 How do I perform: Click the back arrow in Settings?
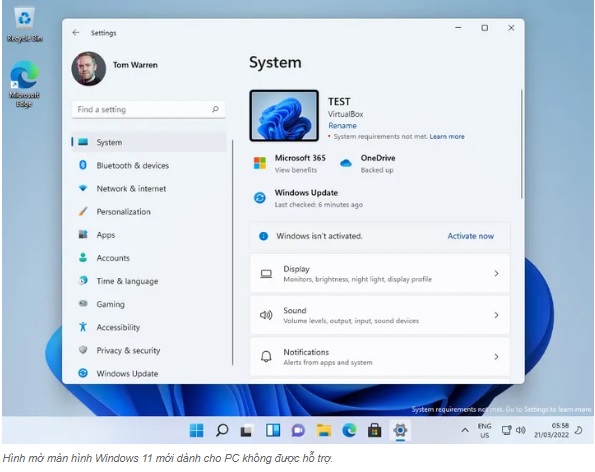(76, 33)
